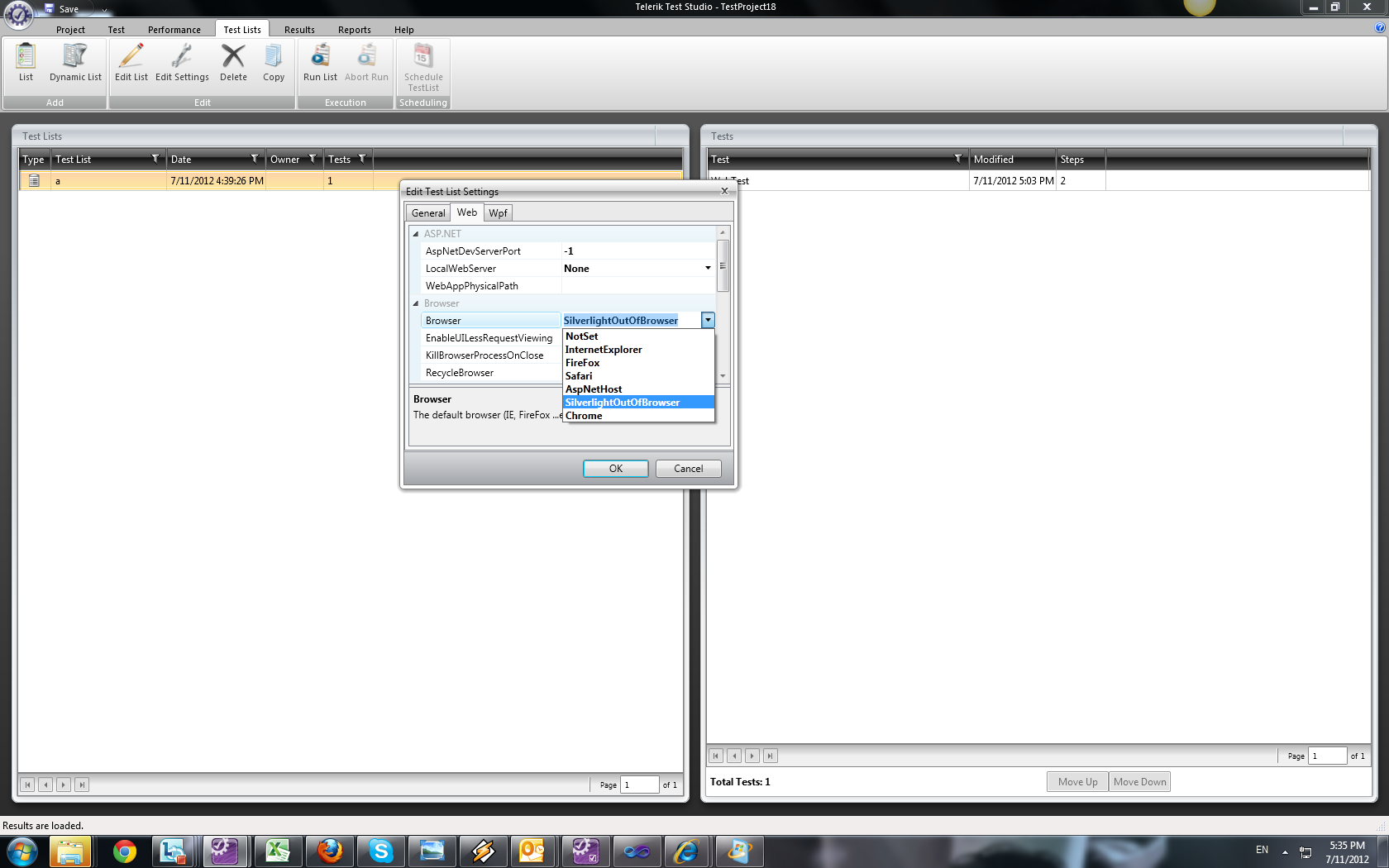The height and width of the screenshot is (868, 1389).
Task: Open the LocalWebServer dropdown
Action: point(708,268)
